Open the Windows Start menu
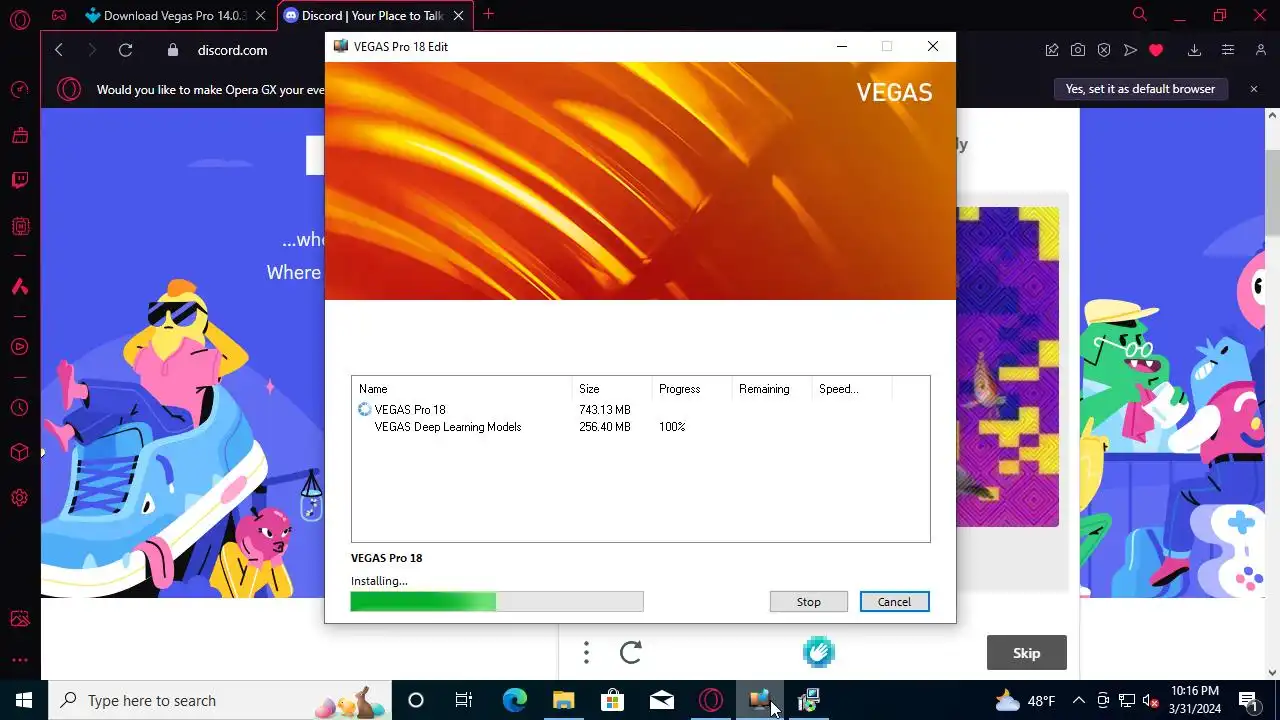1280x720 pixels. coord(24,700)
